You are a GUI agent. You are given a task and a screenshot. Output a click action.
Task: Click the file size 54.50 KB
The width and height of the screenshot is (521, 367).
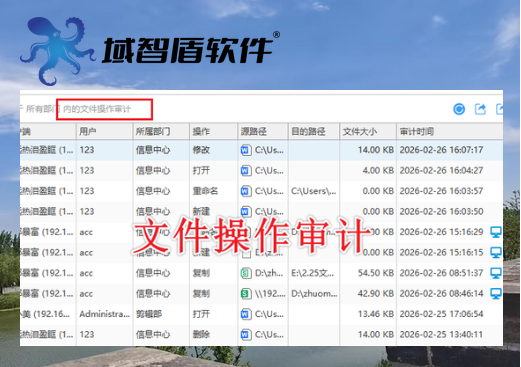[376, 273]
